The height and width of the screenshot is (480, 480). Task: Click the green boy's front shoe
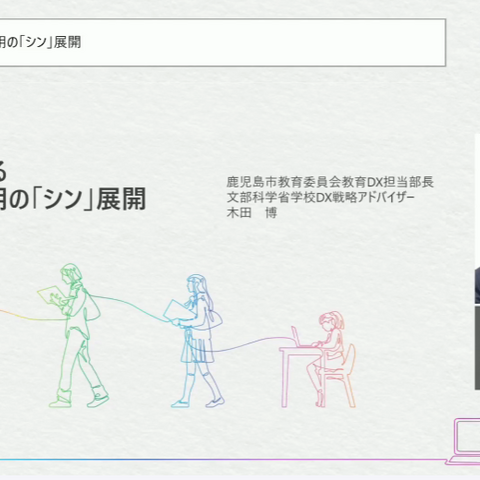(98, 396)
